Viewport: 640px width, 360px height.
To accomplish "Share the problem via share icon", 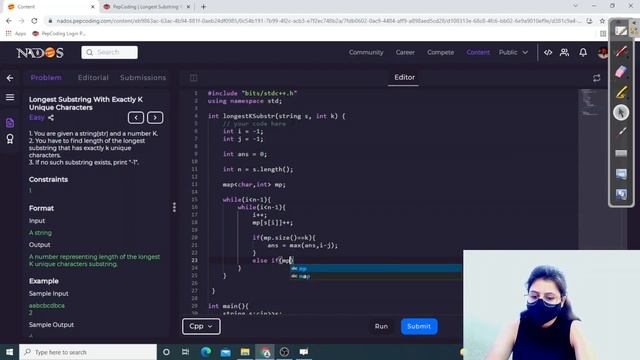I will (51, 118).
